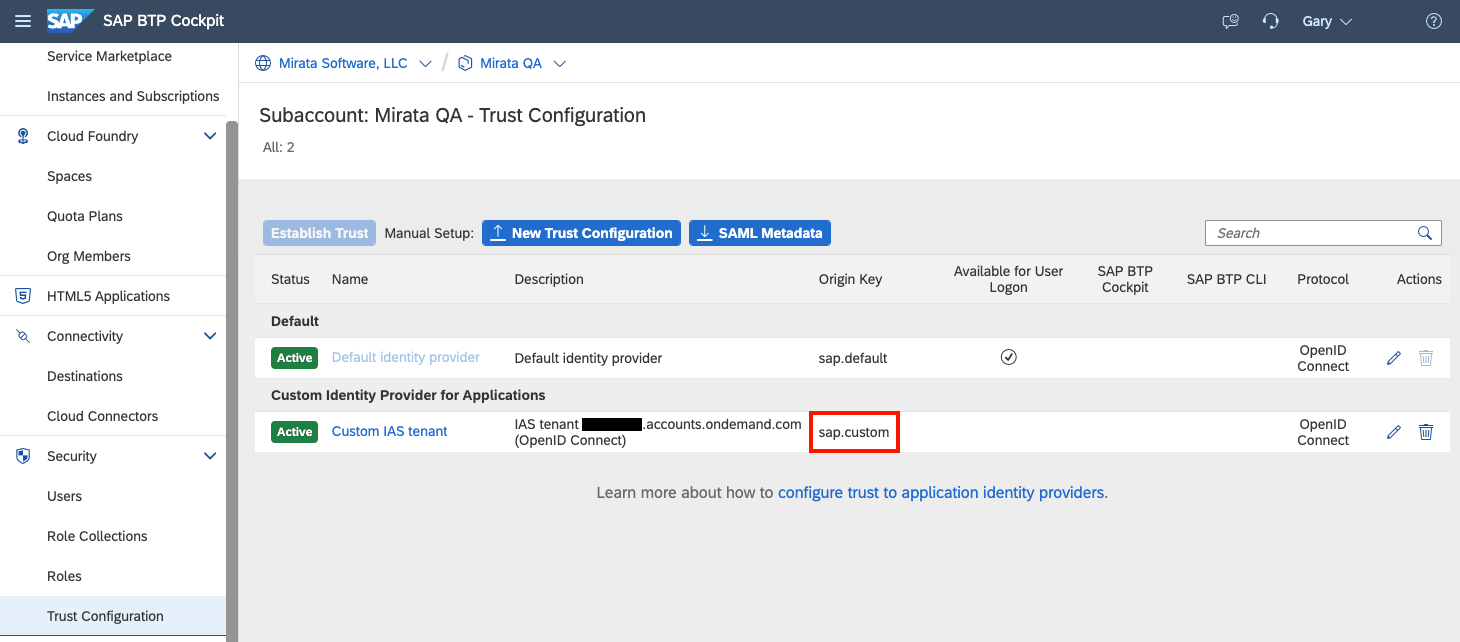The image size is (1460, 642).
Task: Open the hamburger navigation menu
Action: [24, 21]
